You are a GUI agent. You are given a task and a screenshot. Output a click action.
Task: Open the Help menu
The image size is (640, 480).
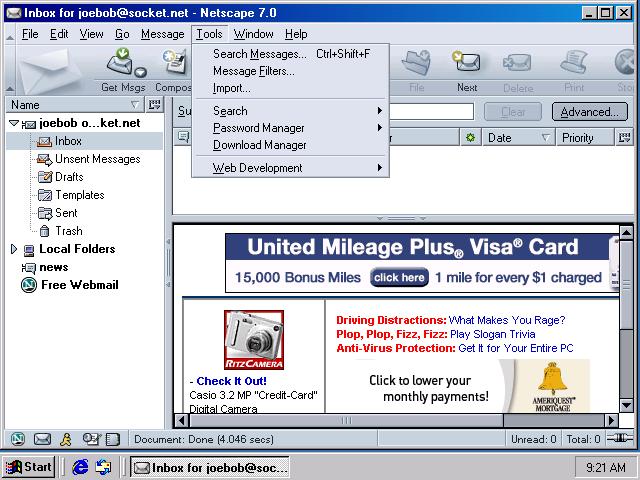click(x=296, y=34)
